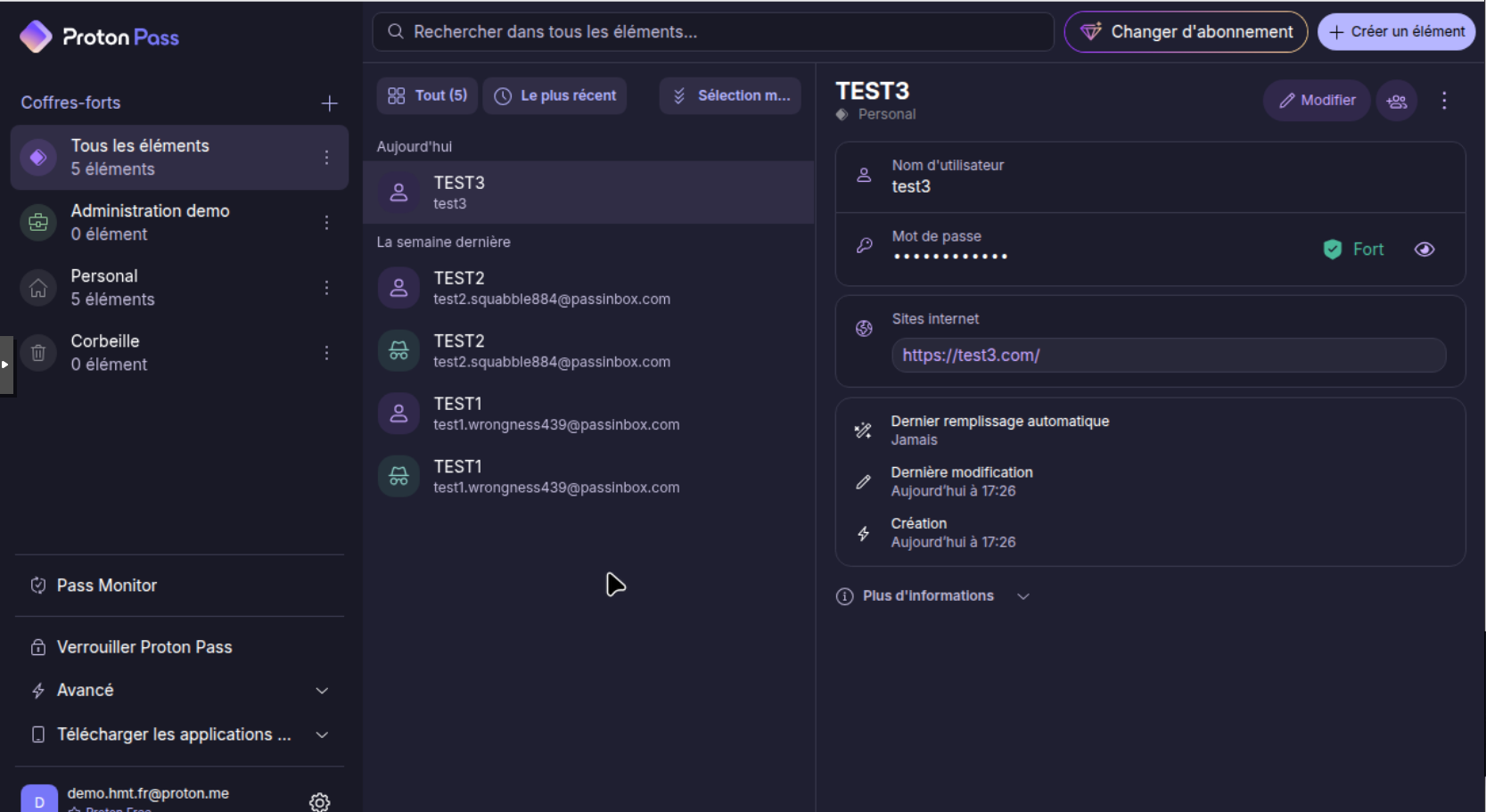The width and height of the screenshot is (1486, 812).
Task: Open options menu for Personal vault
Action: 327,288
